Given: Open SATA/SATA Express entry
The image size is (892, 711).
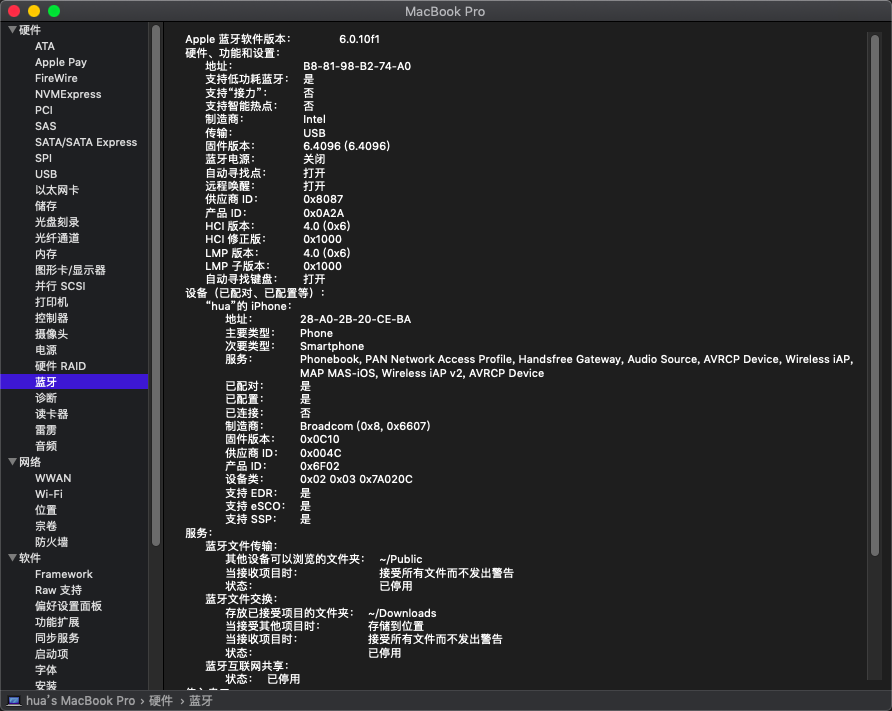Looking at the screenshot, I should (x=86, y=142).
